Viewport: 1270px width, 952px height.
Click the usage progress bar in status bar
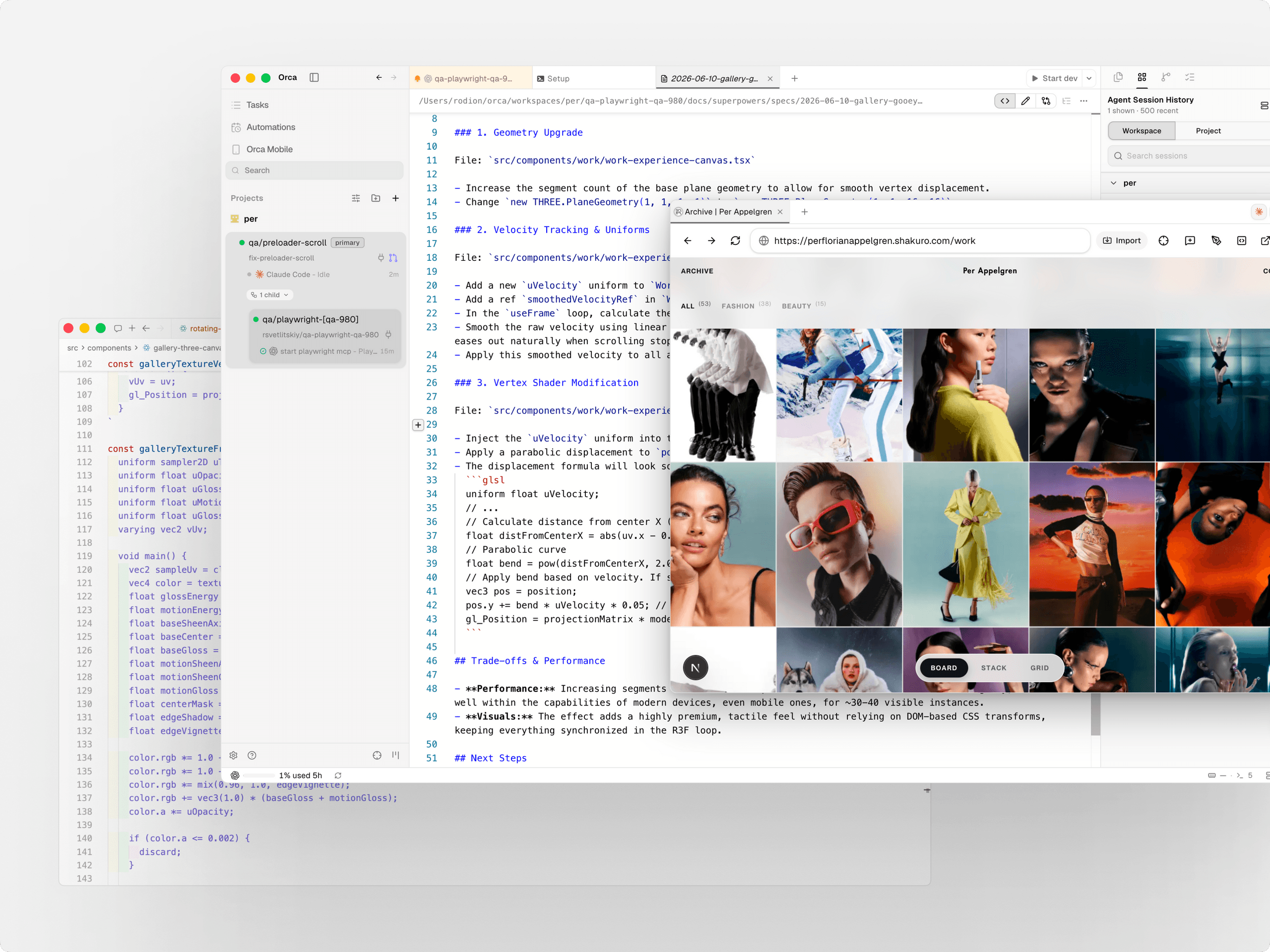259,775
